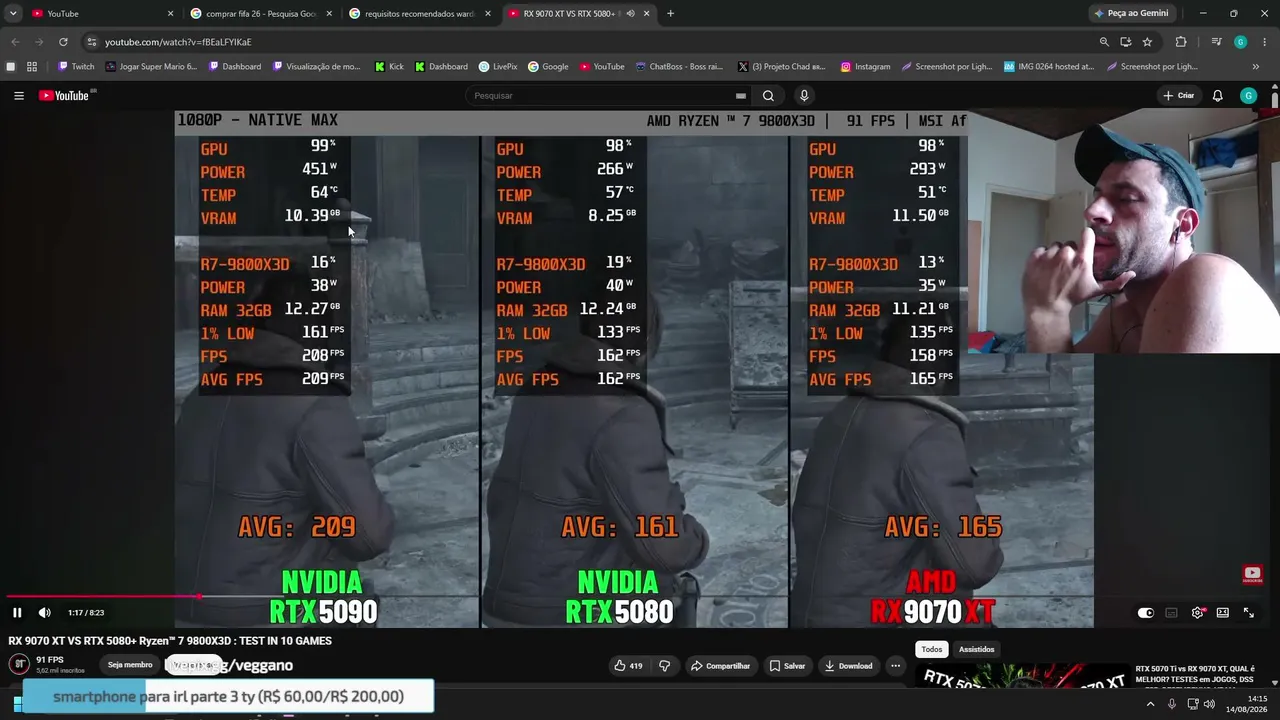Open the ChatBoss bookmark
1280x720 pixels.
[679, 67]
